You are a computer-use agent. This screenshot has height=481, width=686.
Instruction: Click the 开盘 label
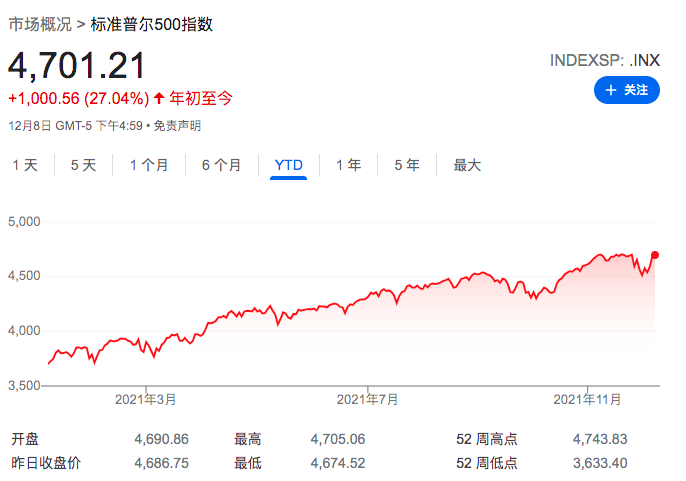(x=25, y=439)
